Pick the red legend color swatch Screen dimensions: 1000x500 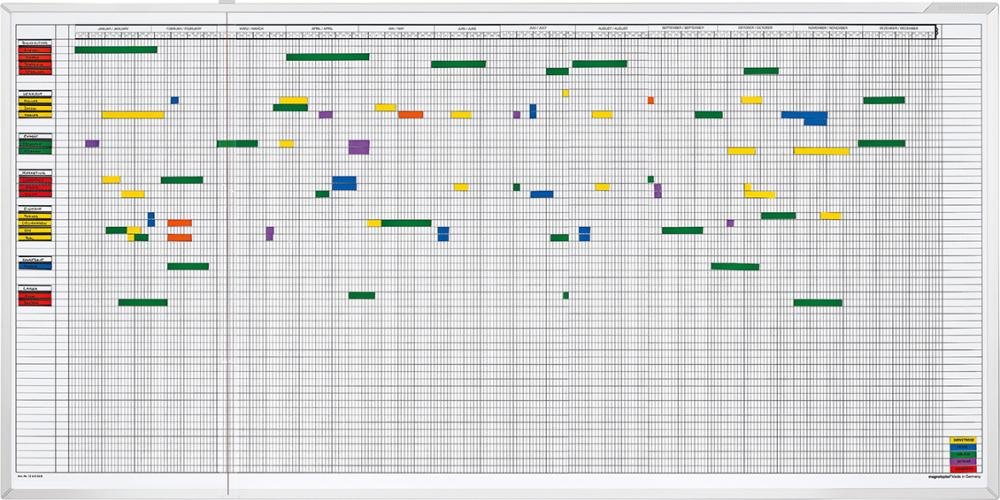962,467
